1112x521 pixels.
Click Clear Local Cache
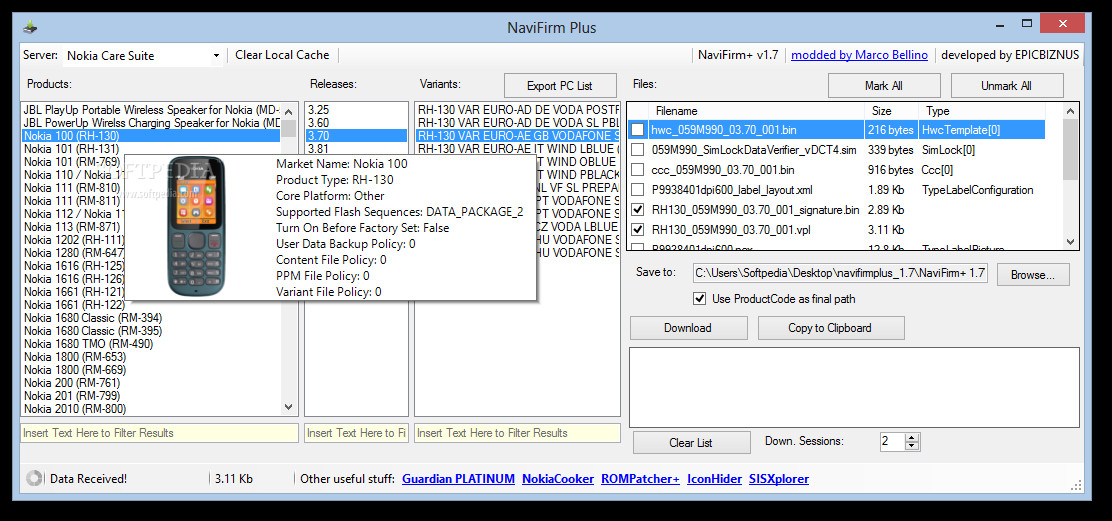pyautogui.click(x=282, y=55)
